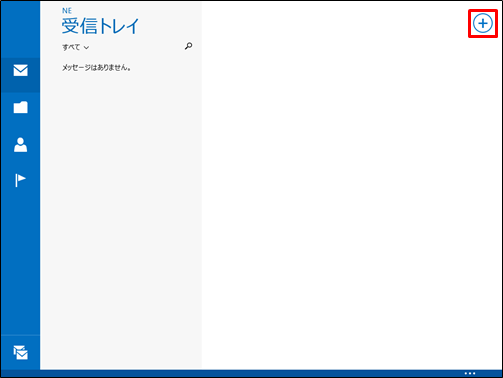The height and width of the screenshot is (378, 503).
Task: Show flagged messages with flag icon
Action: point(20,180)
